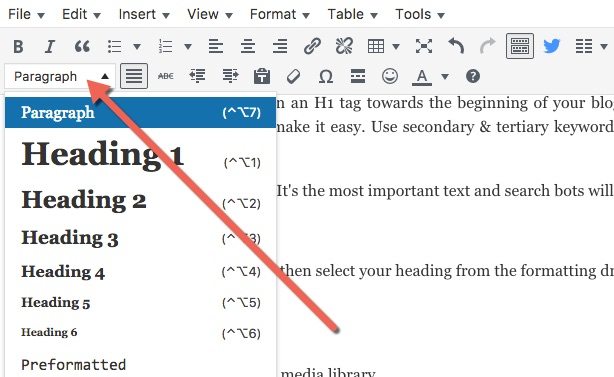This screenshot has width=614, height=377.
Task: Click the columns layout icon
Action: [x=584, y=46]
